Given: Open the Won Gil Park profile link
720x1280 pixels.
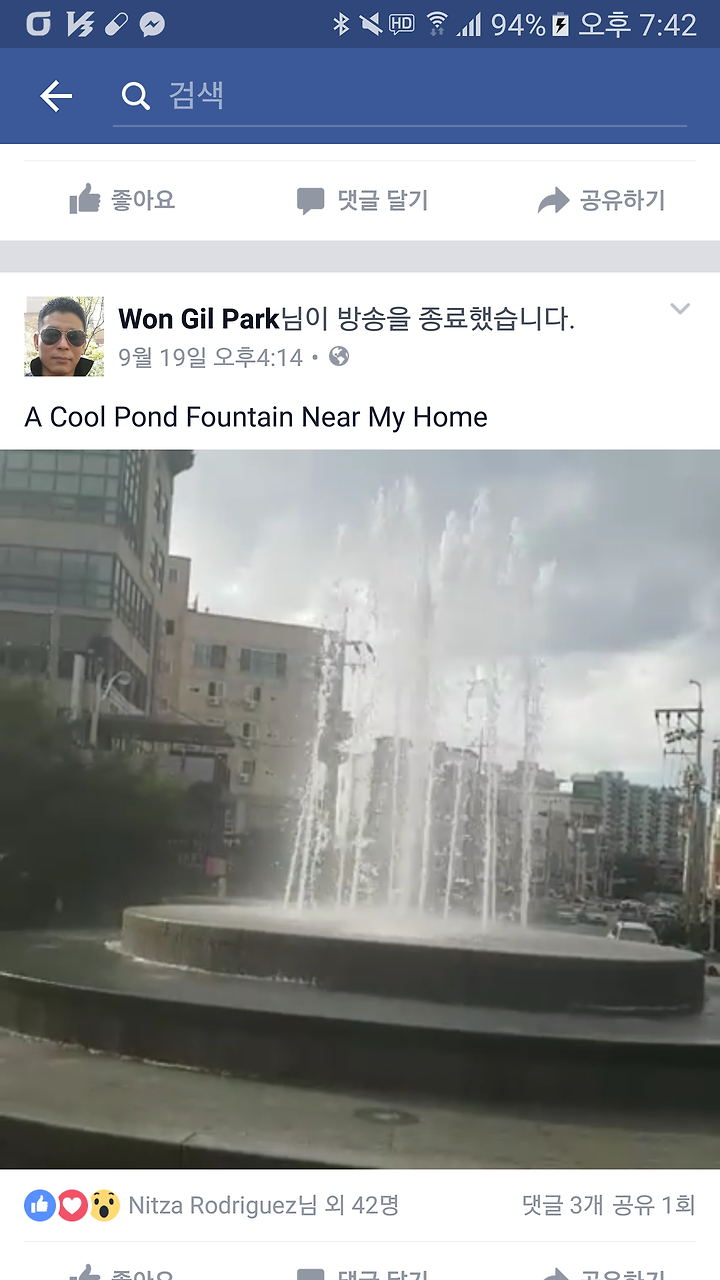Looking at the screenshot, I should tap(198, 319).
